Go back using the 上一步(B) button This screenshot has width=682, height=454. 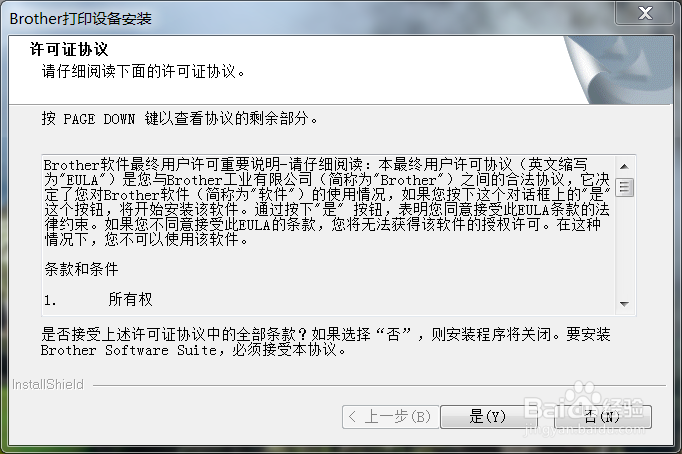[391, 417]
